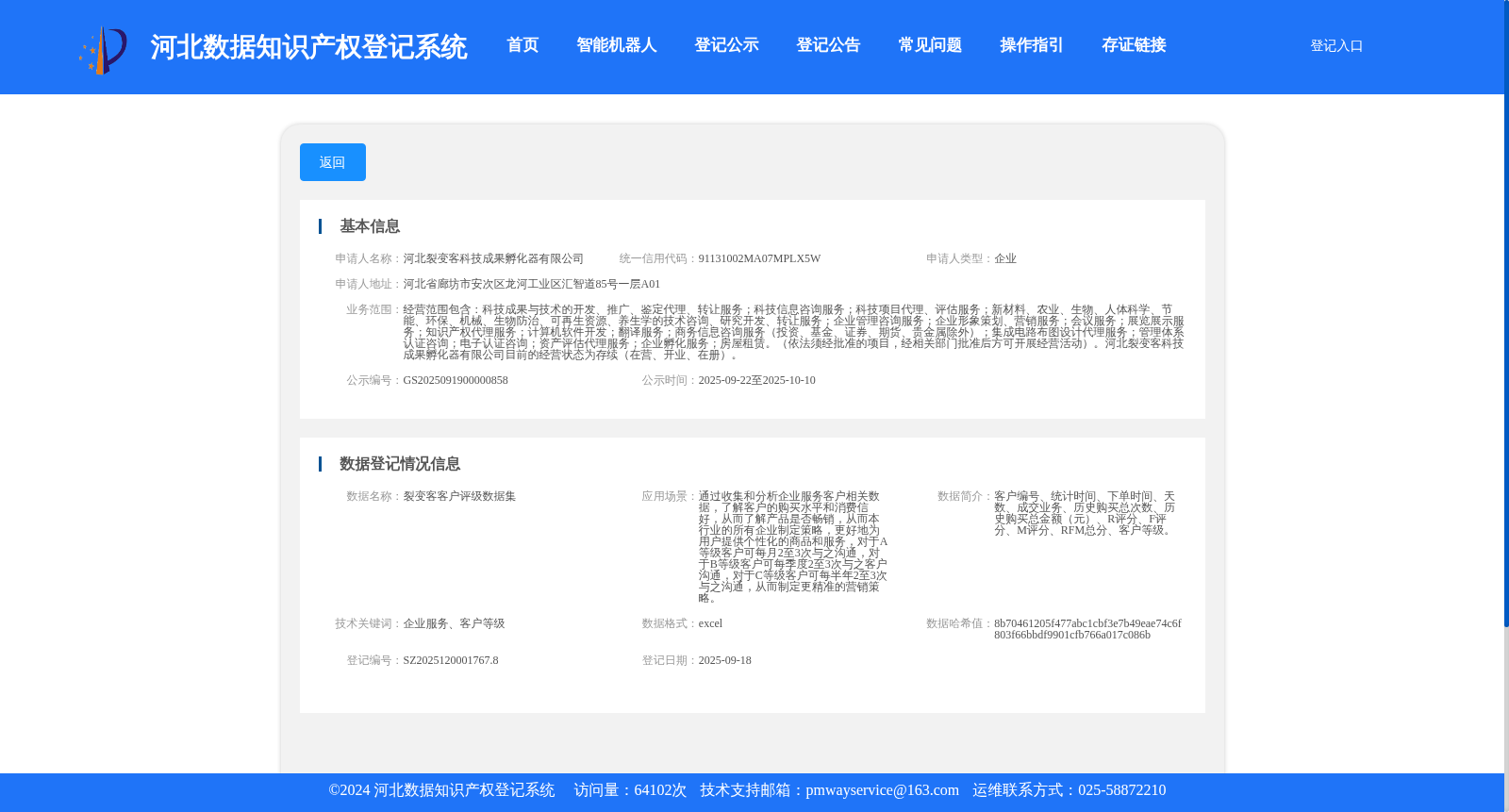This screenshot has width=1509, height=812.
Task: Select the 应用场景 description text
Action: 793,547
